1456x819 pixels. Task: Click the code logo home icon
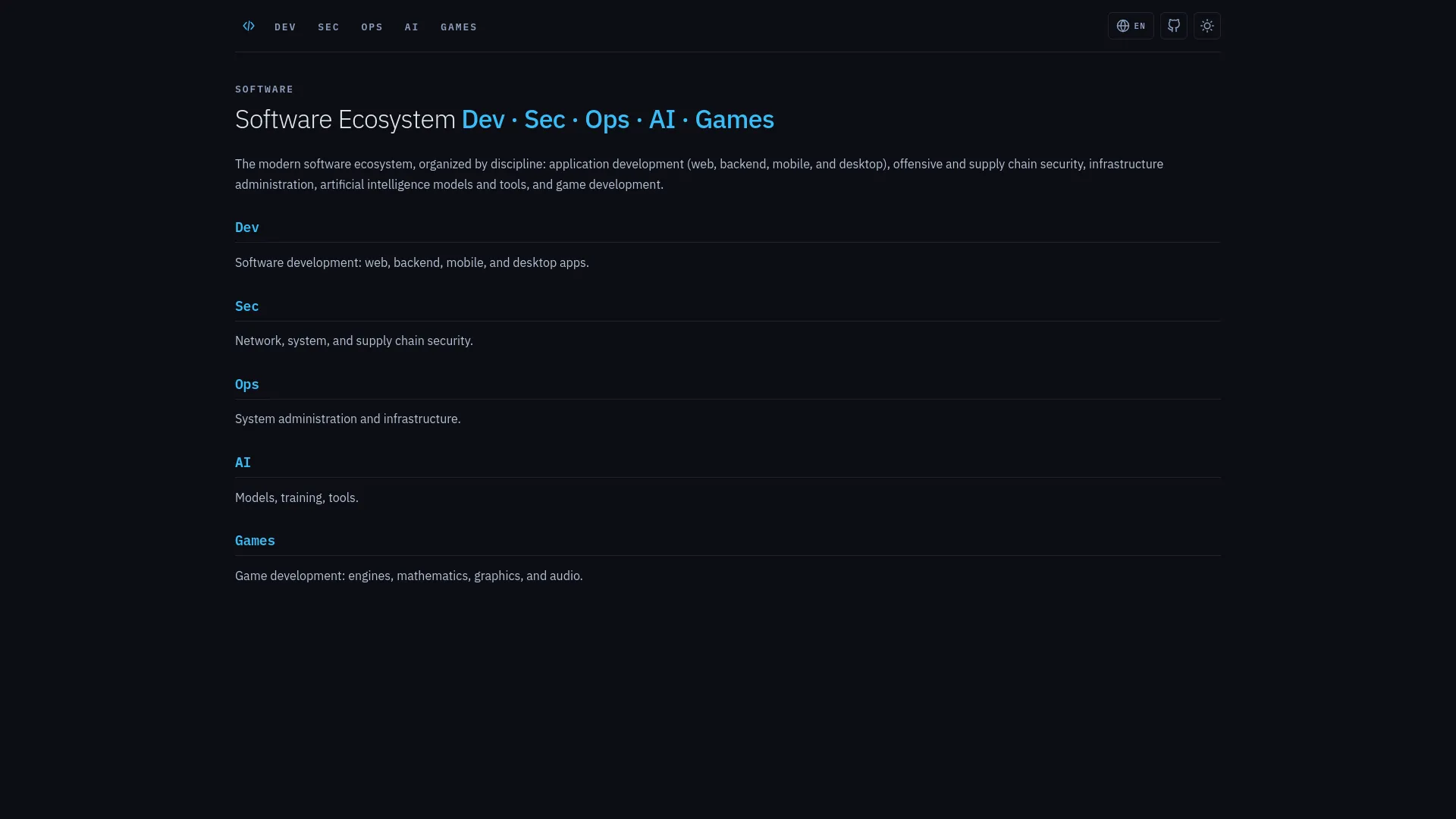coord(249,27)
